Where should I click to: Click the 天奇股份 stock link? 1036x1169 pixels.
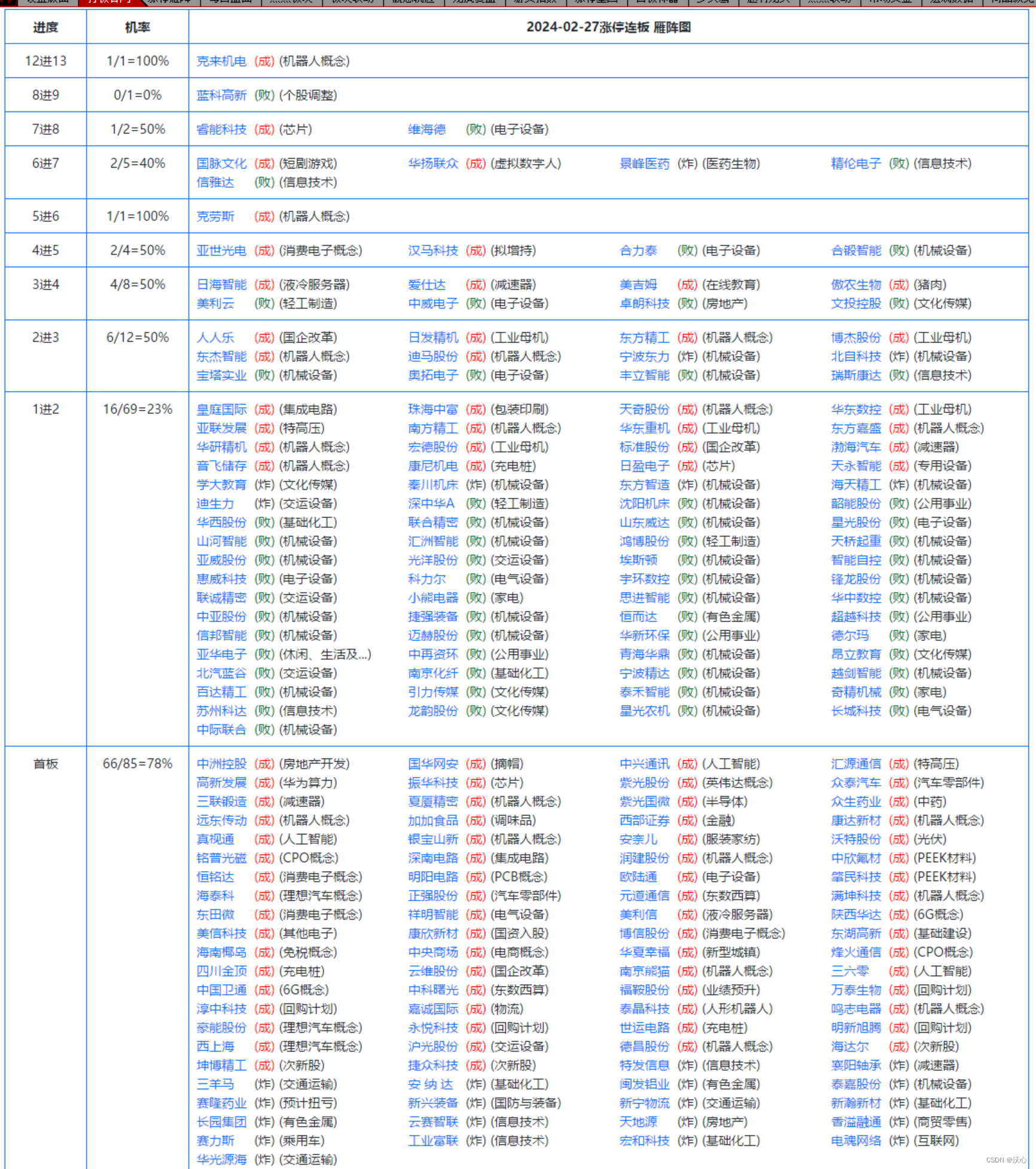coord(644,409)
